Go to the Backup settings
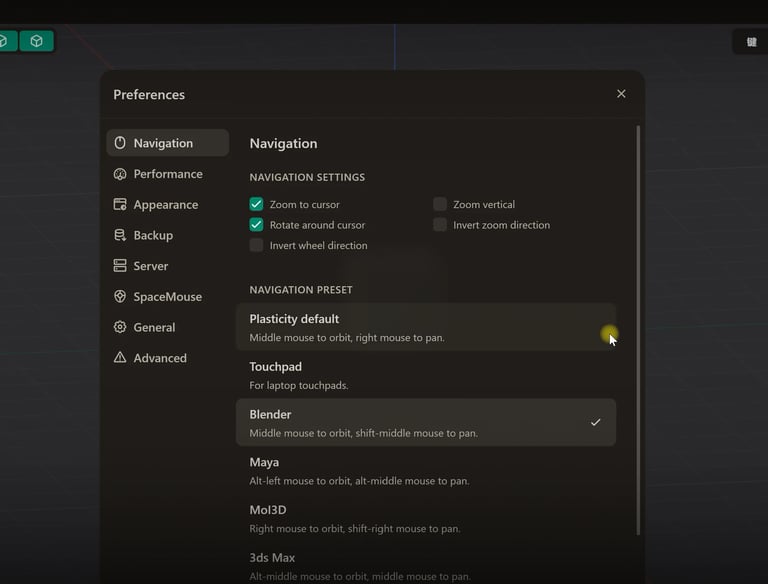Image resolution: width=768 pixels, height=584 pixels. 168,235
